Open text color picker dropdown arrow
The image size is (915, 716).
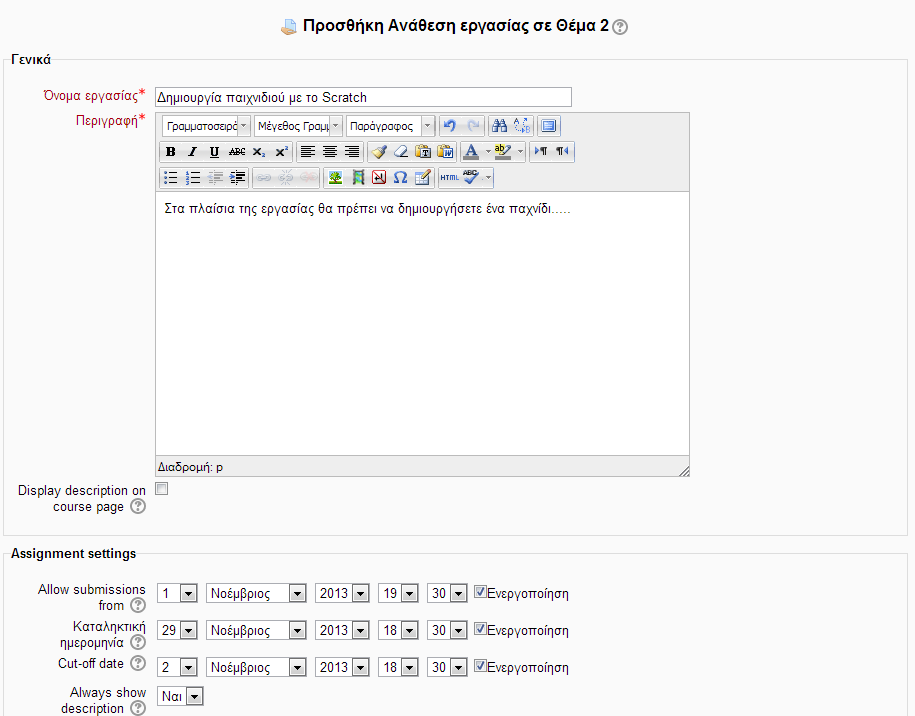click(x=488, y=152)
